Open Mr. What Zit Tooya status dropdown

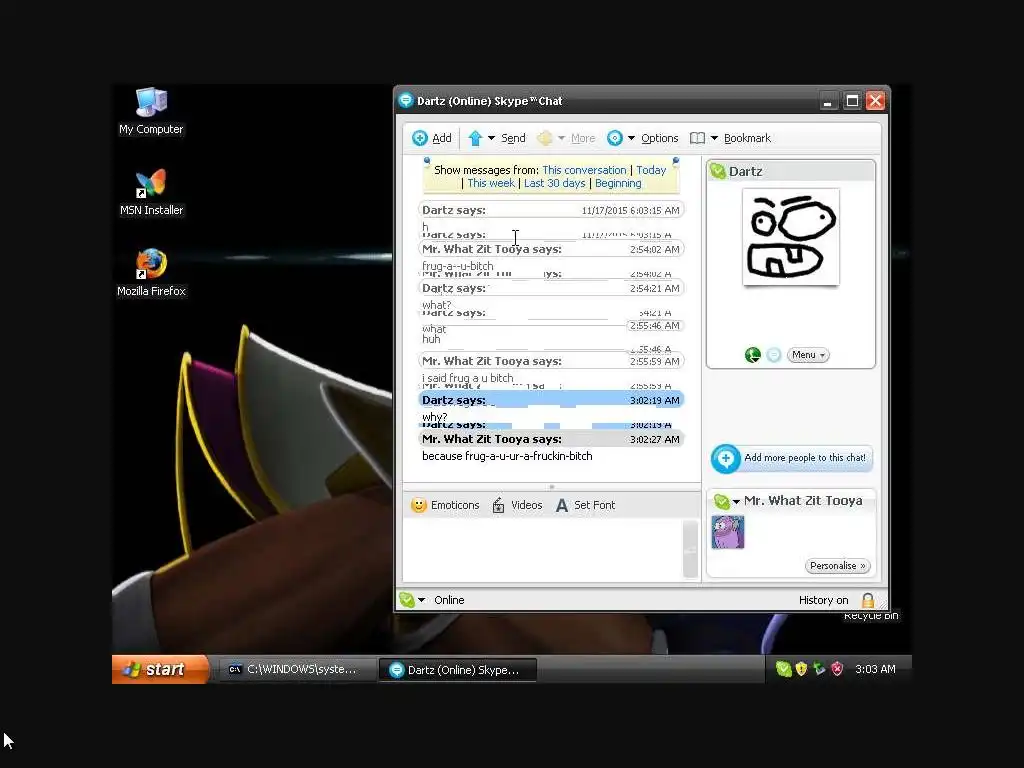pos(736,502)
